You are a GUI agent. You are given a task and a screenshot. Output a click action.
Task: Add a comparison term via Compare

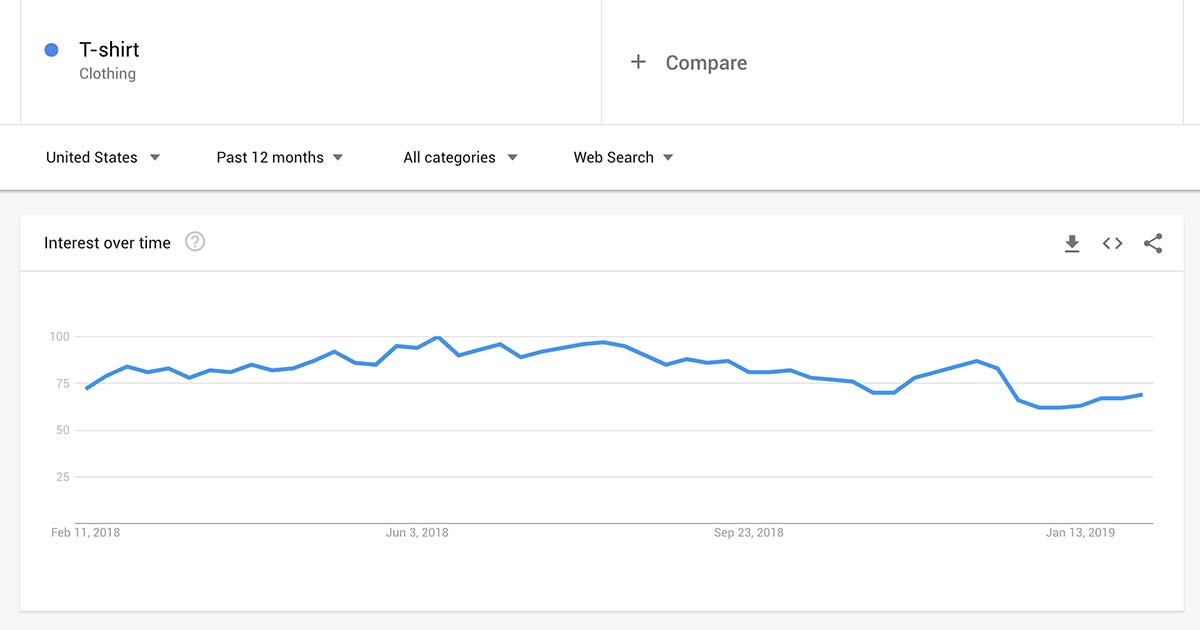tap(706, 63)
